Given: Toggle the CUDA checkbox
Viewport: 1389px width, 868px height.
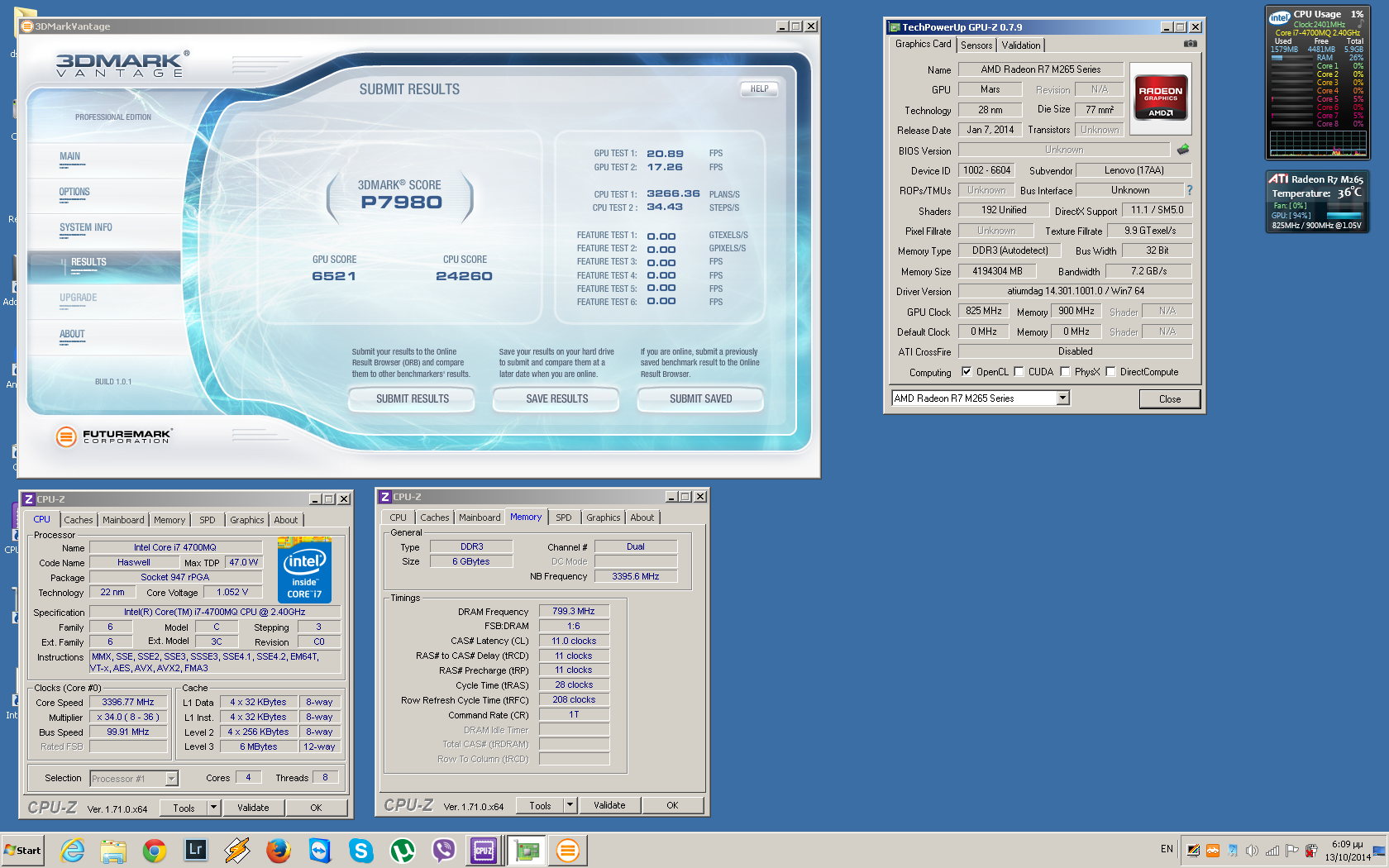Looking at the screenshot, I should (1019, 372).
